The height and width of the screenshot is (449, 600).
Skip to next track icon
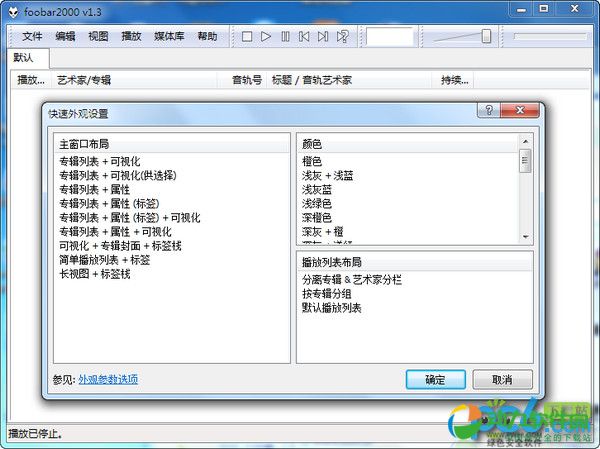[x=323, y=37]
